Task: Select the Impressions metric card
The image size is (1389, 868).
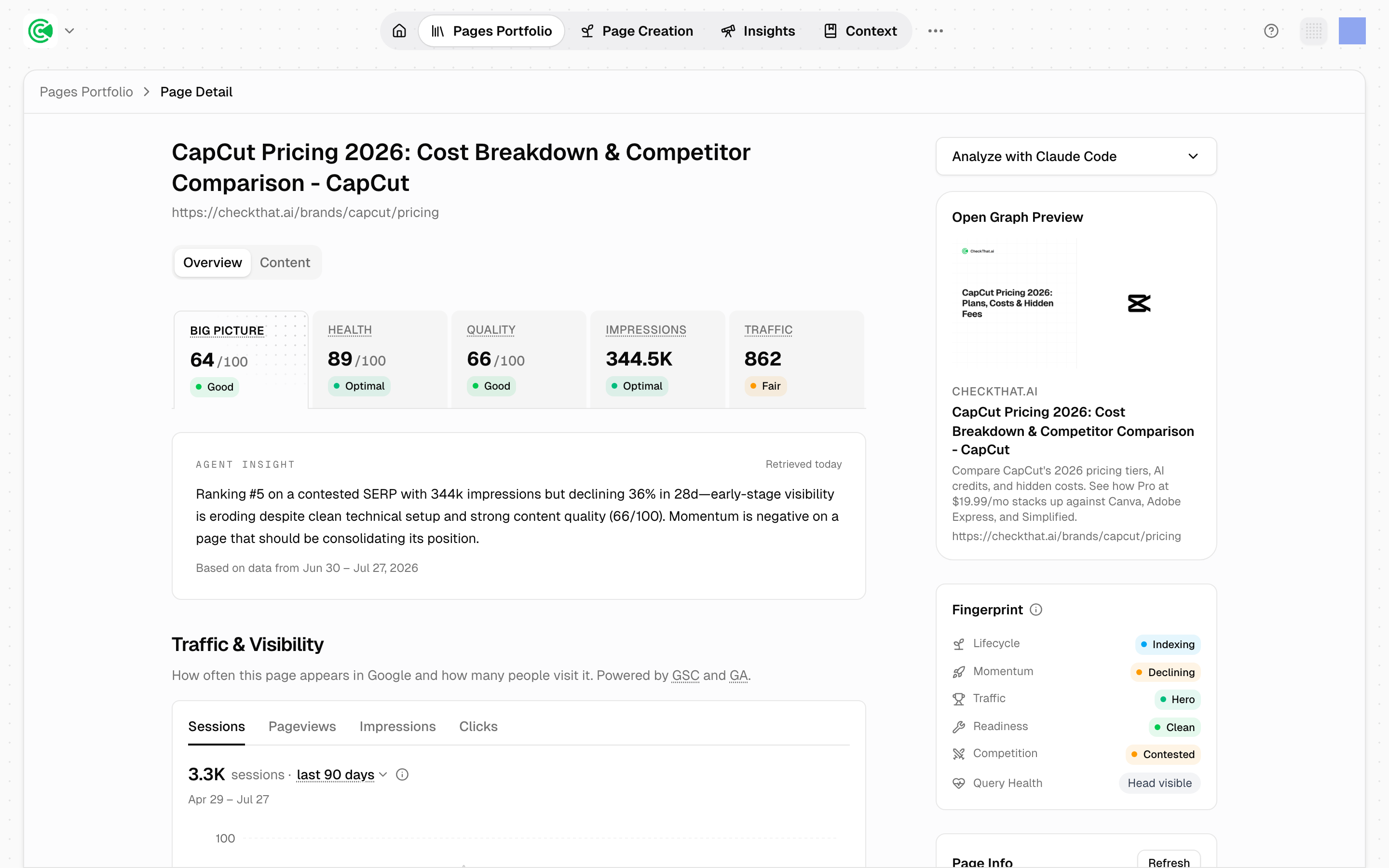Action: pyautogui.click(x=658, y=359)
